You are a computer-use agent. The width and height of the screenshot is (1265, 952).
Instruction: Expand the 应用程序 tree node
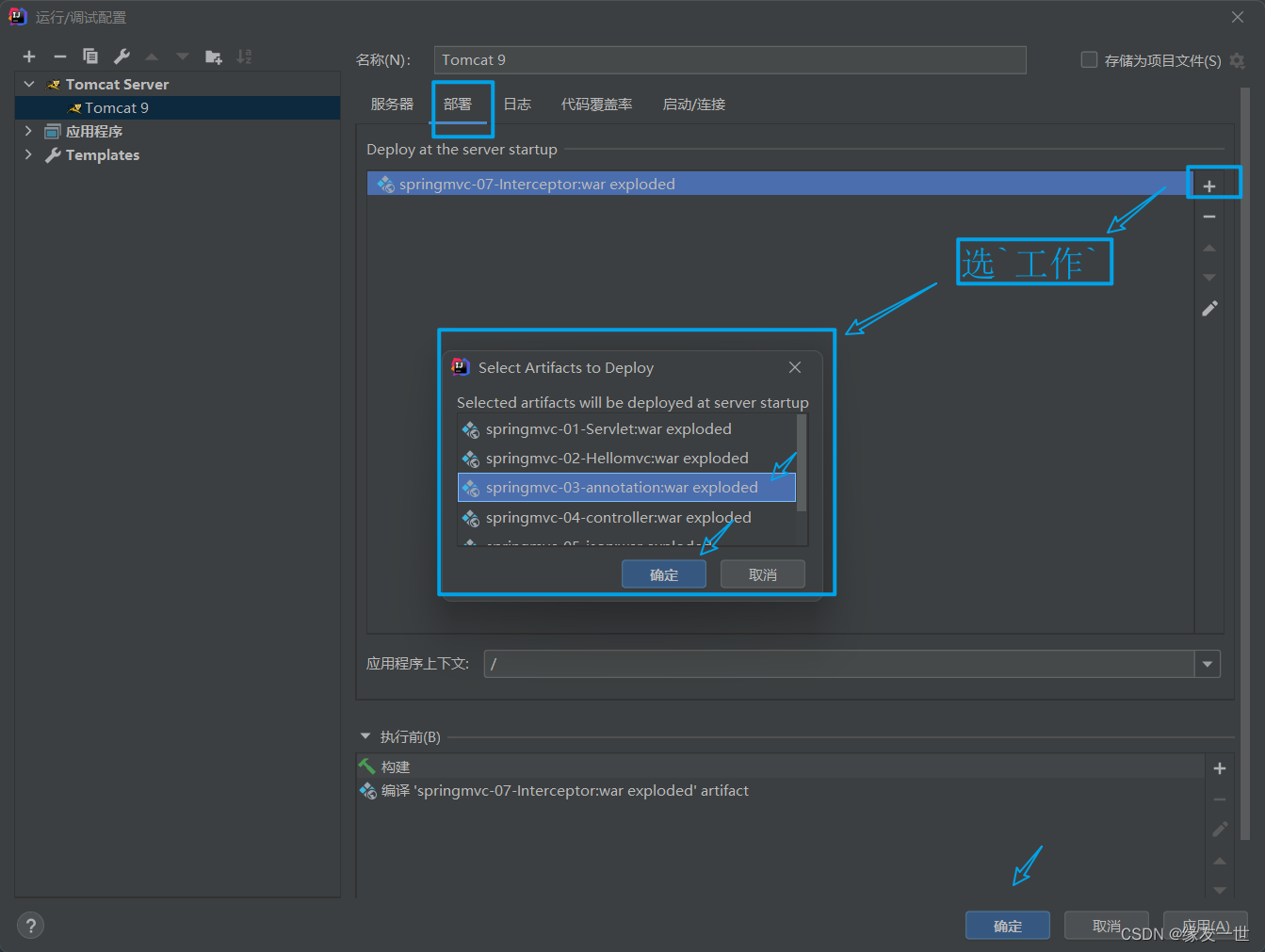(28, 131)
